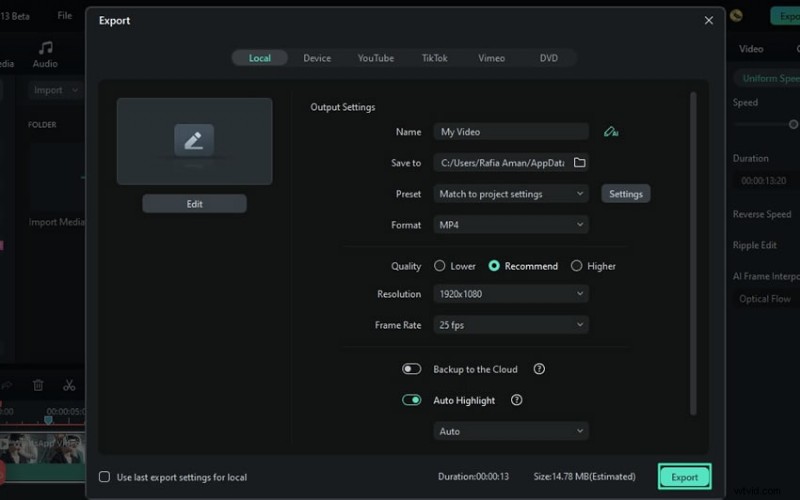Turn off the Auto Highlight toggle
Viewport: 800px width, 500px height.
click(x=412, y=400)
